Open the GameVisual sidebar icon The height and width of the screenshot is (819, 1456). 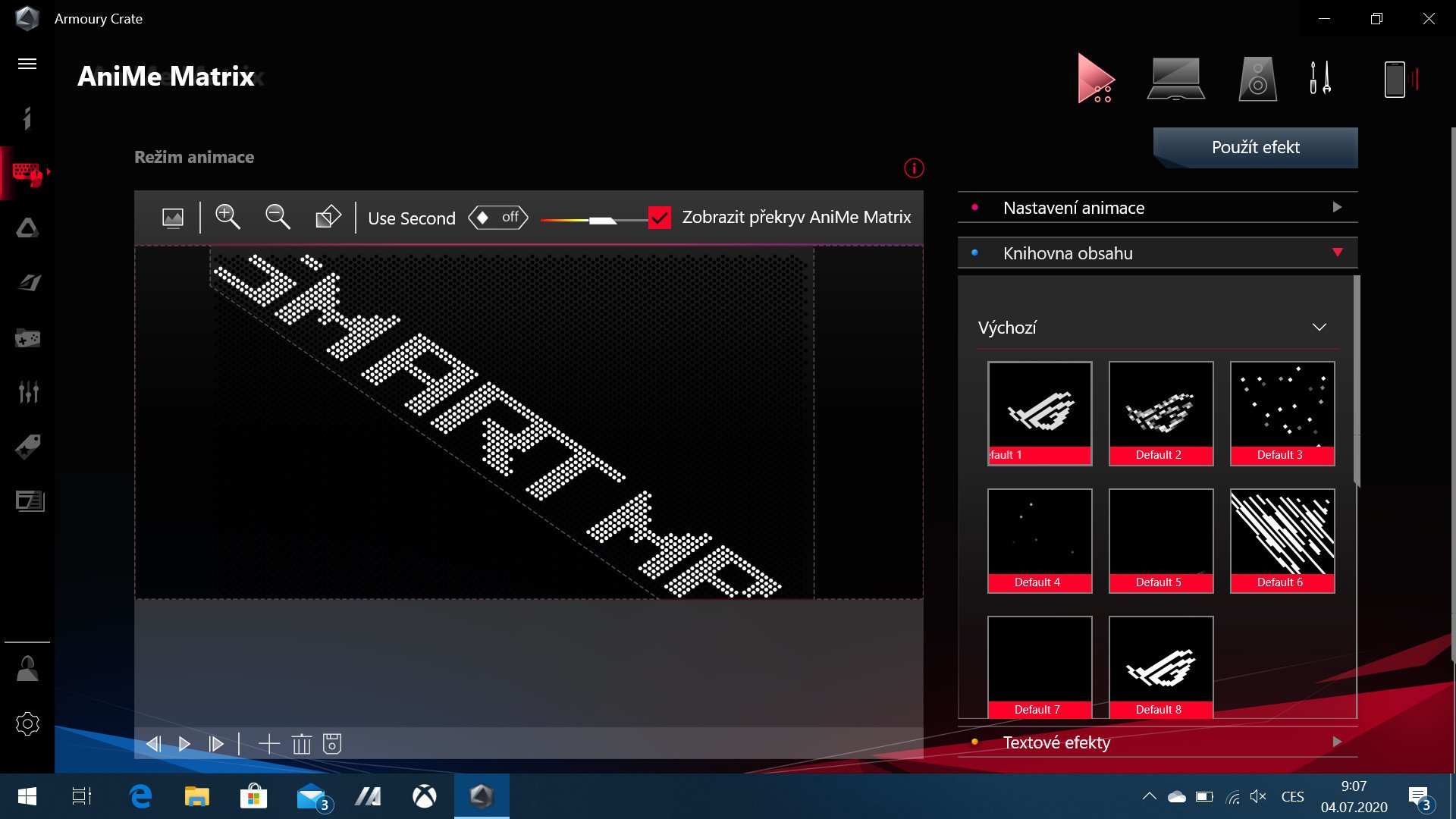coord(29,283)
